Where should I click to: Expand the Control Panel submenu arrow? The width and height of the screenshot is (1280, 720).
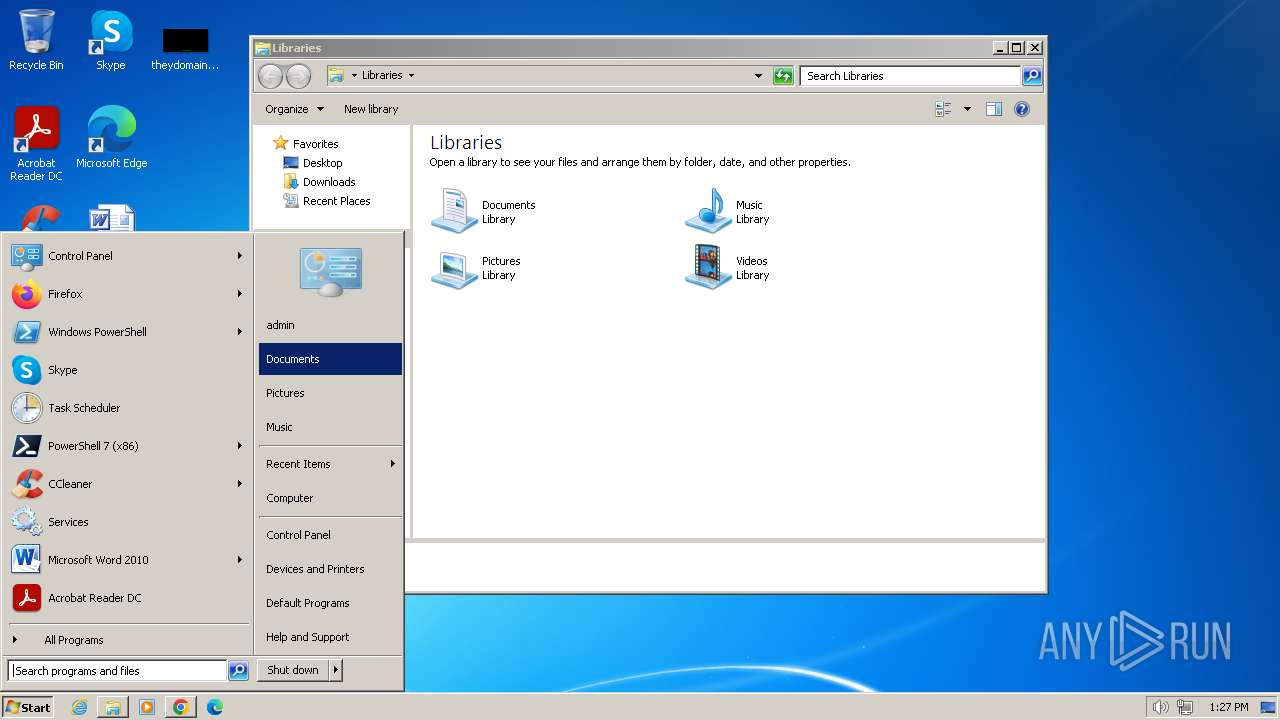pos(240,256)
